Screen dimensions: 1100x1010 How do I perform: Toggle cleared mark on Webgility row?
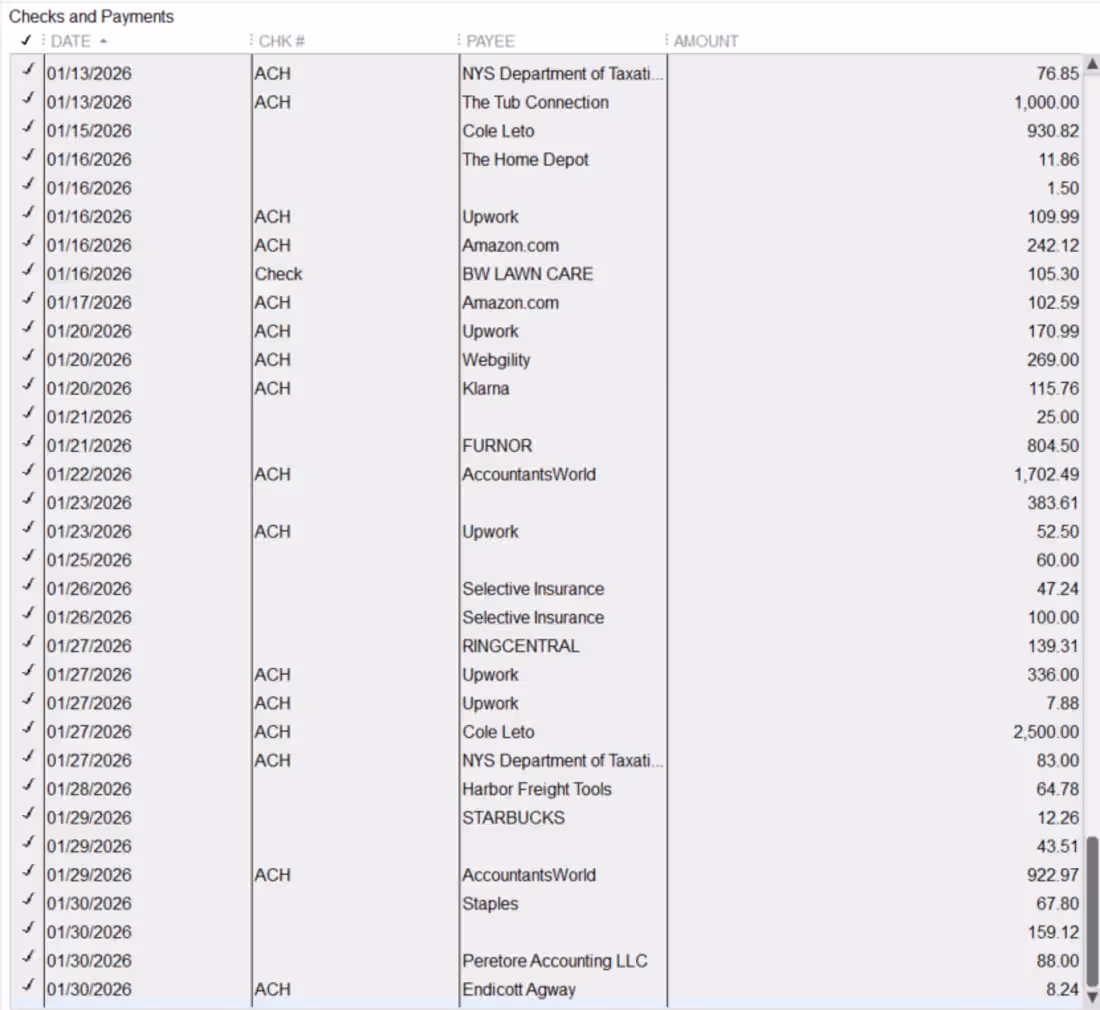click(28, 356)
